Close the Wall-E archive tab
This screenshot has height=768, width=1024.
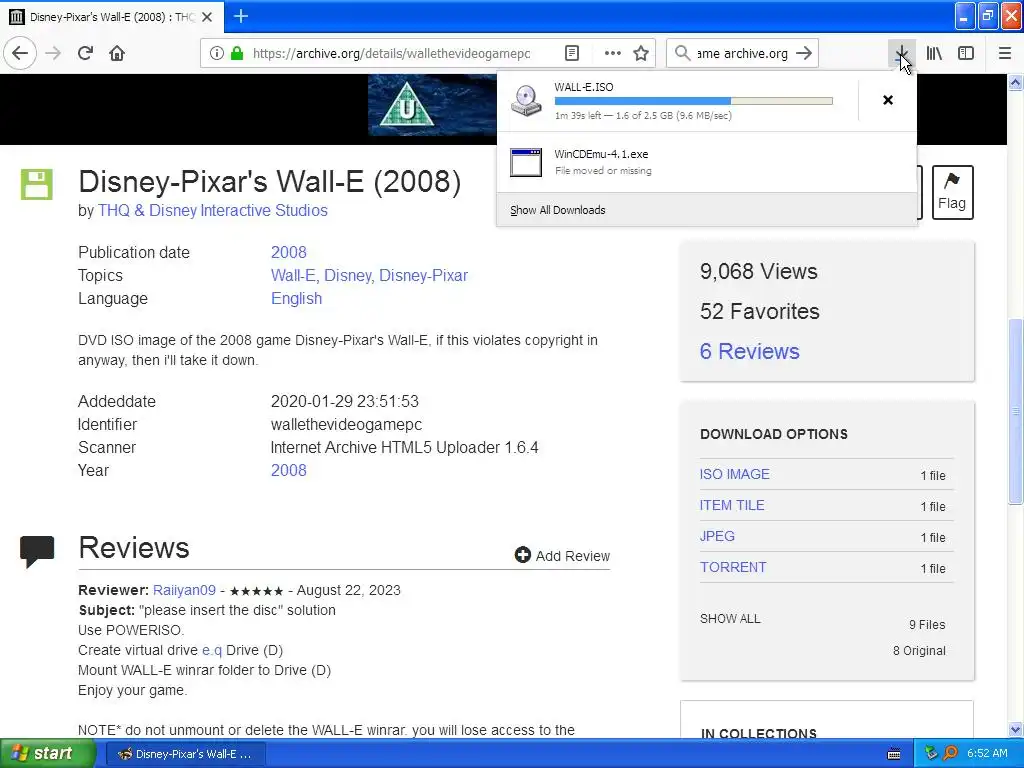click(207, 17)
